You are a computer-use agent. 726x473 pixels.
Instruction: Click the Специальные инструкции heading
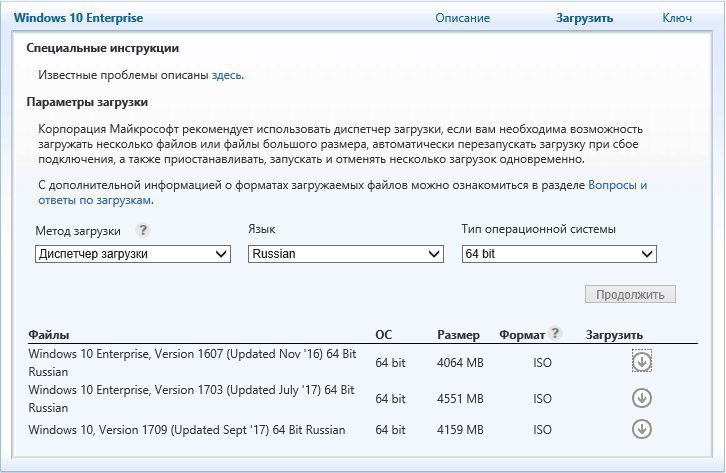[x=102, y=48]
